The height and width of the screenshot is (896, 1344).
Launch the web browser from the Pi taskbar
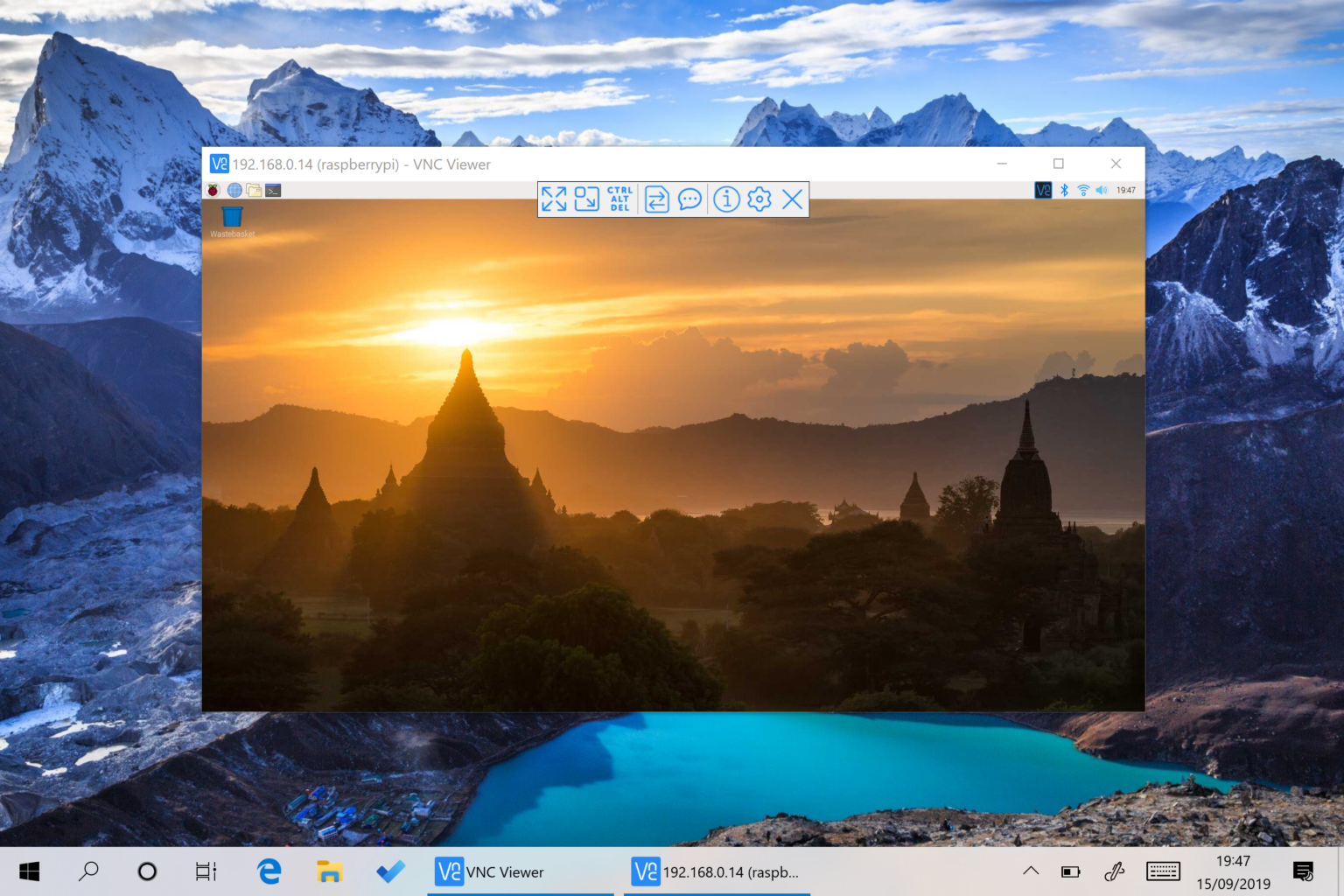(234, 189)
